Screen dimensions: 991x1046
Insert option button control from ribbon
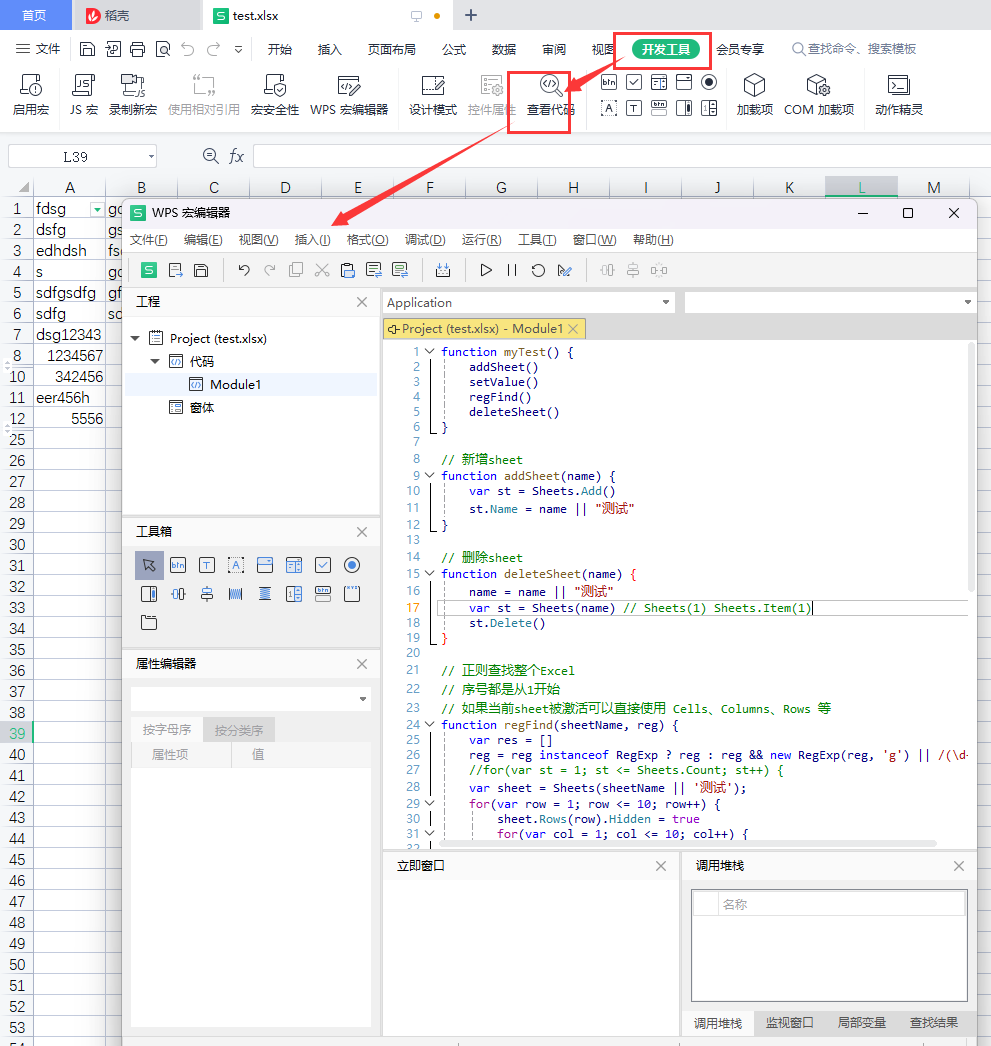710,82
